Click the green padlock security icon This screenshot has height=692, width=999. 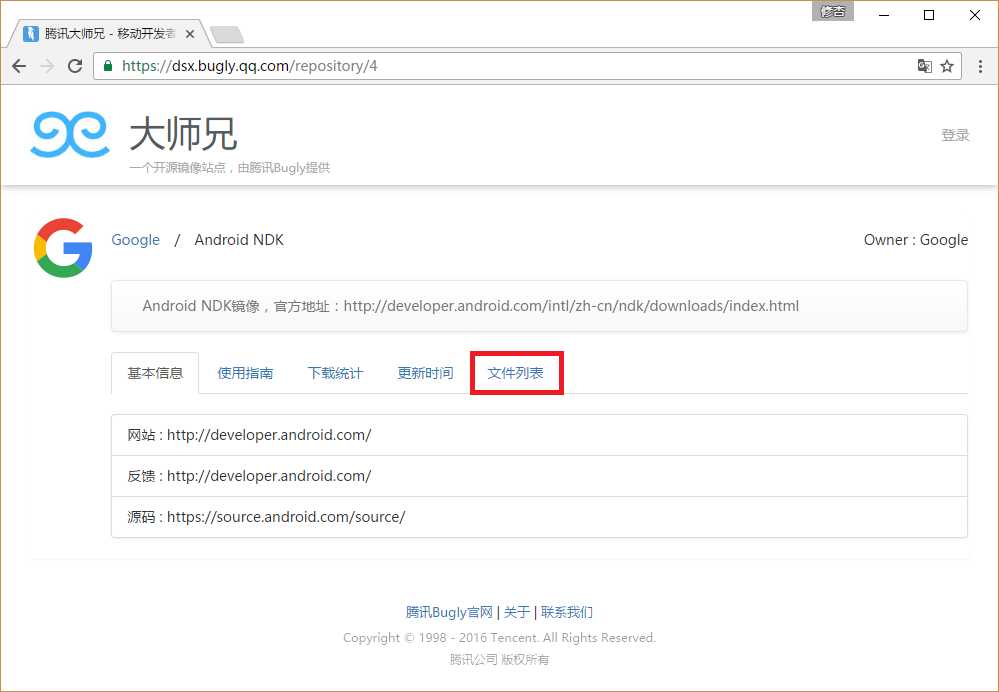[x=108, y=66]
